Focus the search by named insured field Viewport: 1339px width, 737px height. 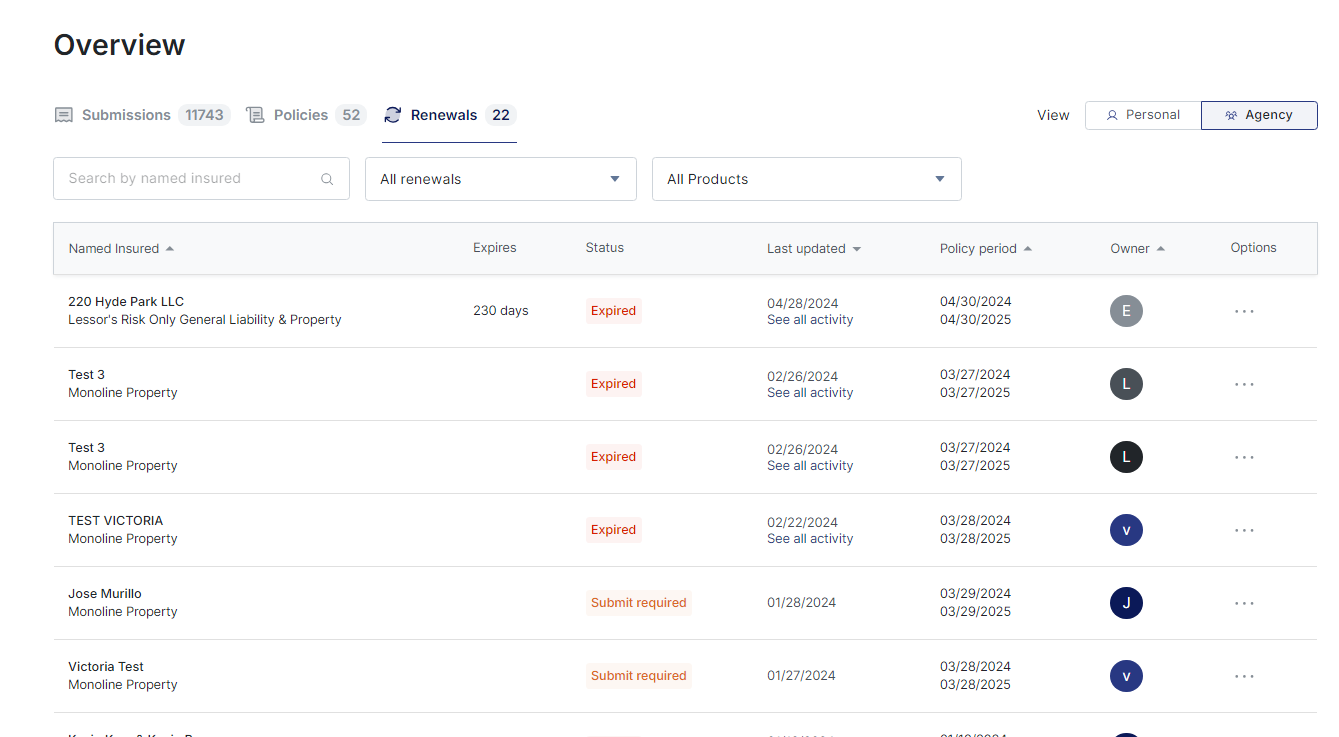coord(190,179)
